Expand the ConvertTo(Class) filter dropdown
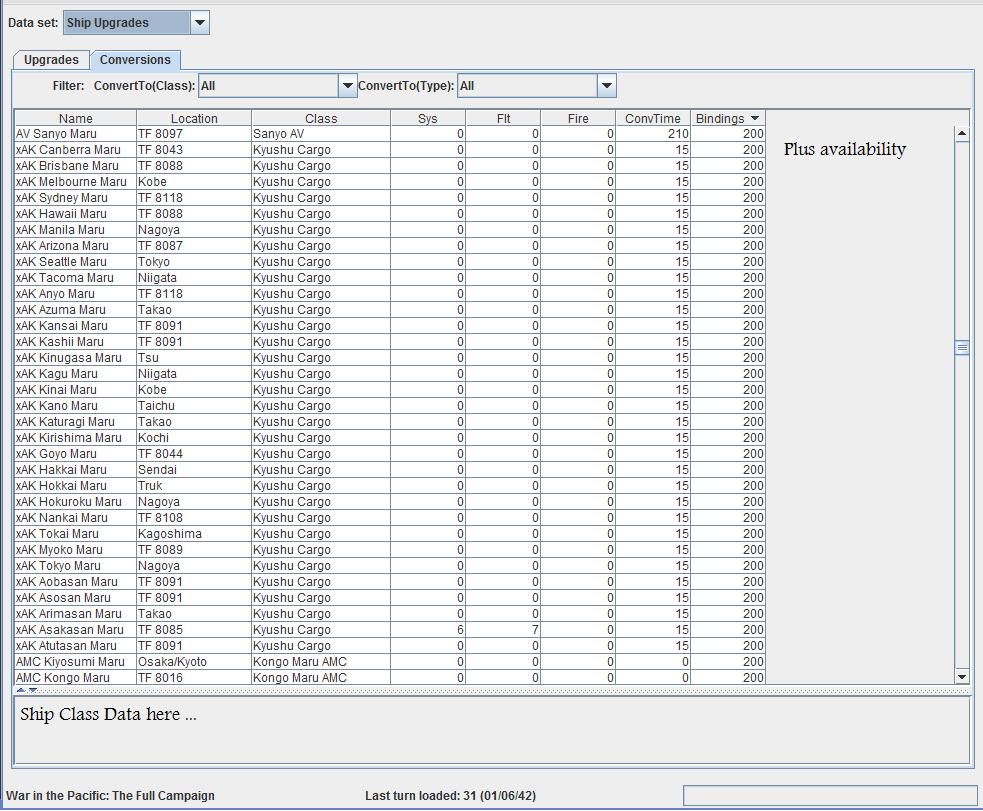The image size is (983, 811). click(x=347, y=86)
